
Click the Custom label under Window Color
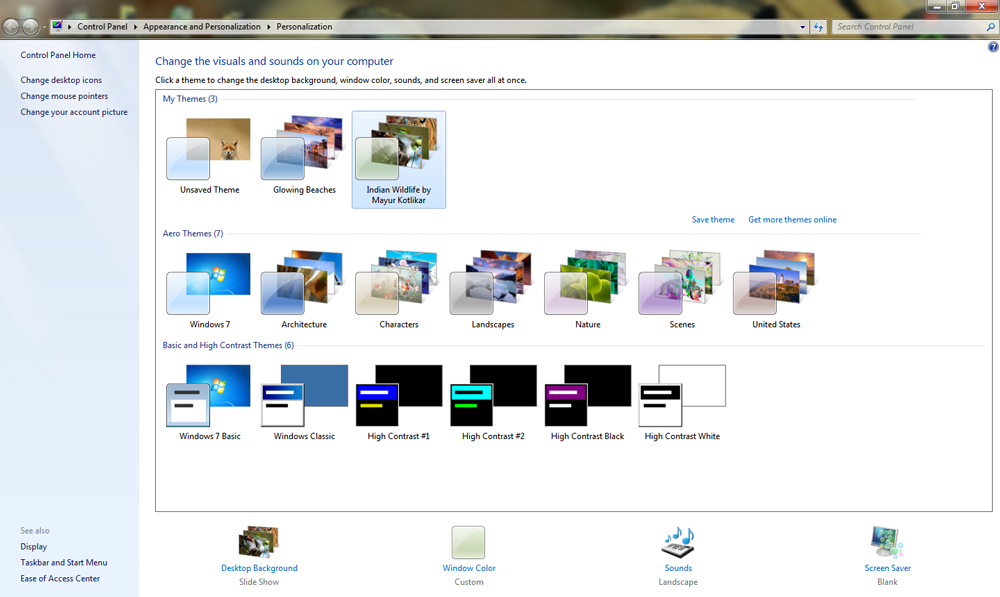click(469, 582)
